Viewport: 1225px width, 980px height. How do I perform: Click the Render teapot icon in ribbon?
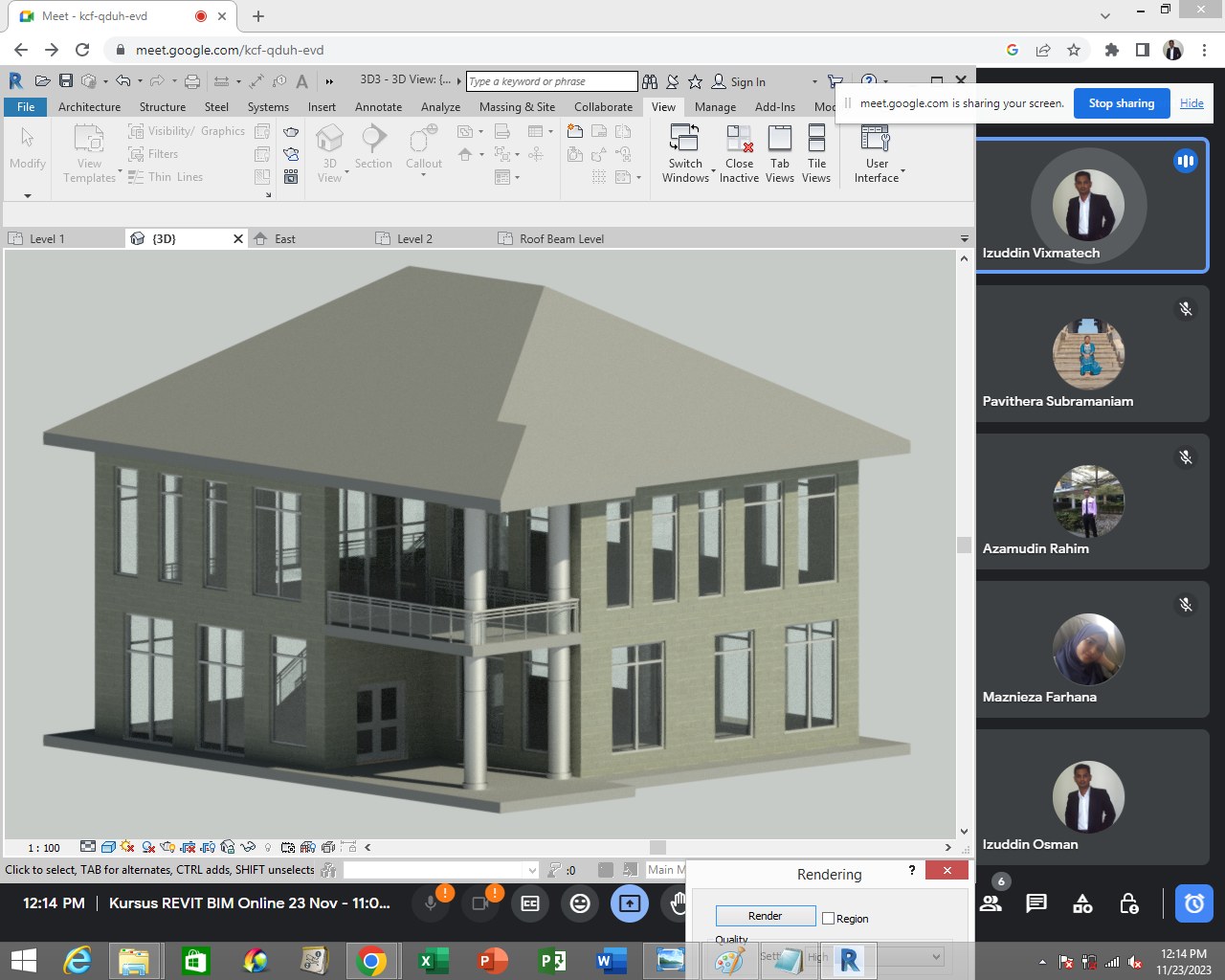(x=291, y=132)
